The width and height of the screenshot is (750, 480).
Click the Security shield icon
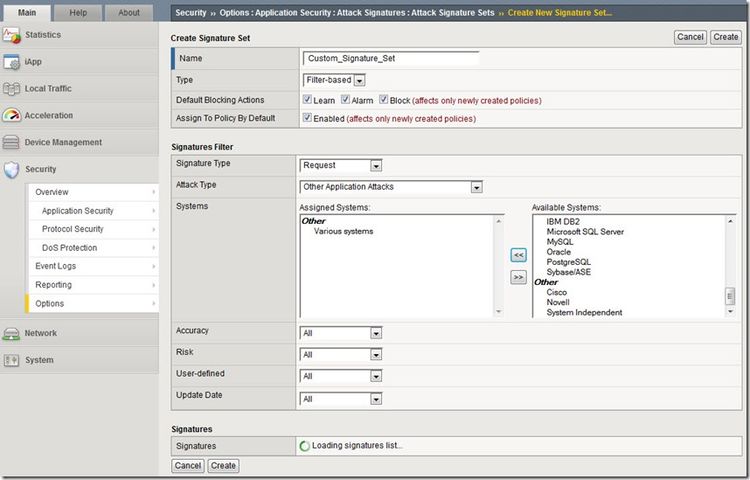point(11,170)
